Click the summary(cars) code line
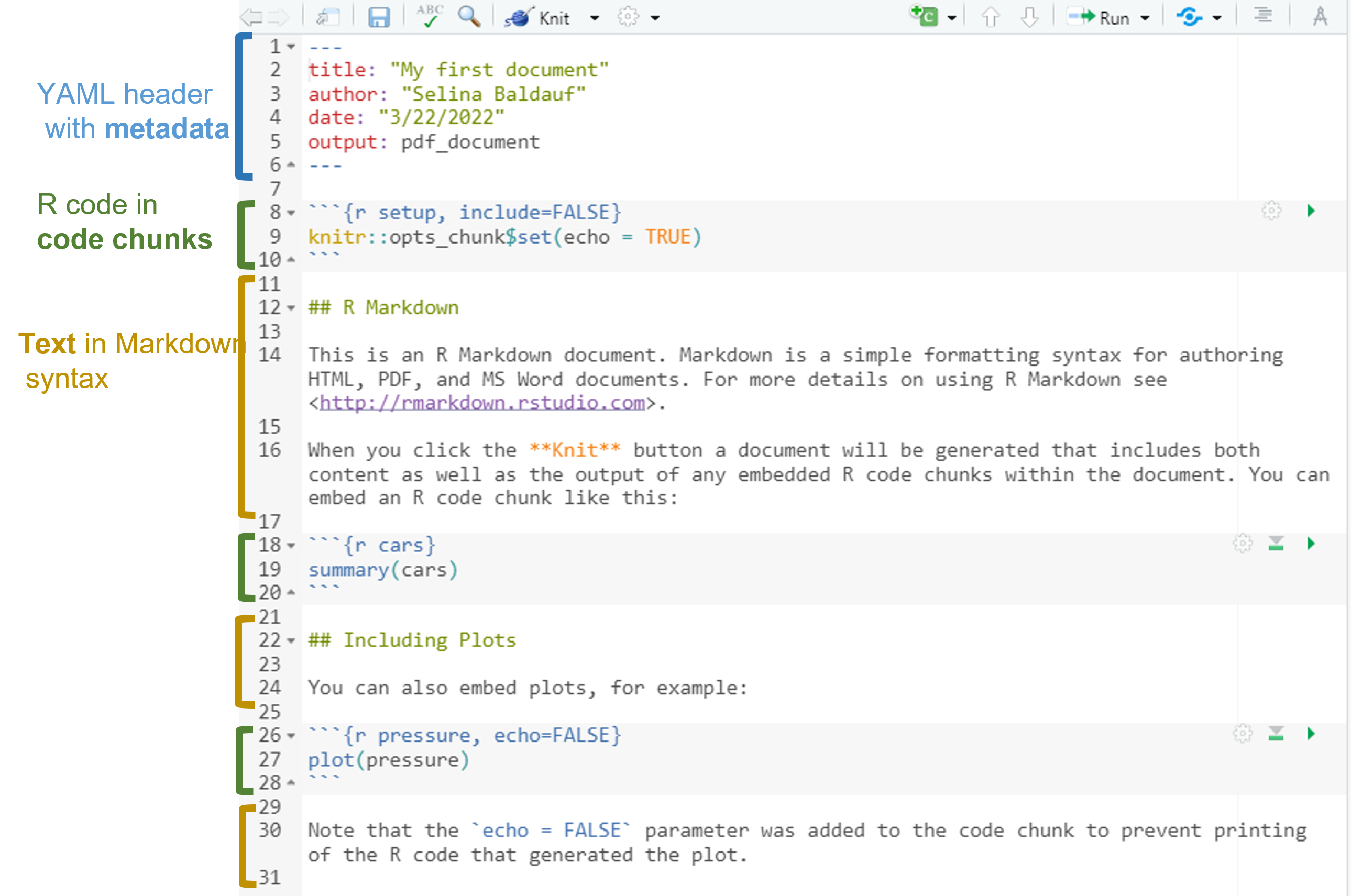Screen dimensions: 1351x896 pyautogui.click(x=383, y=570)
